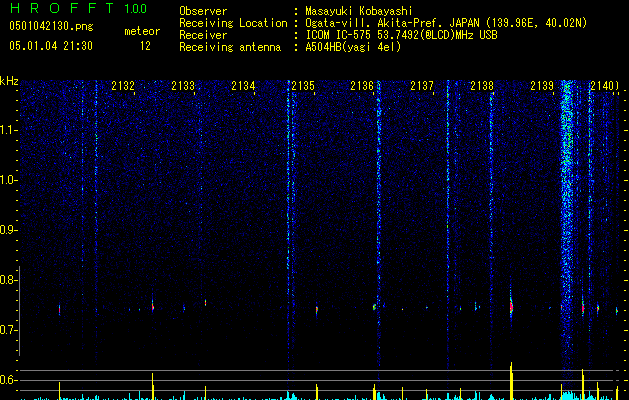
Task: Click the 2140 time marker
Action: (604, 86)
